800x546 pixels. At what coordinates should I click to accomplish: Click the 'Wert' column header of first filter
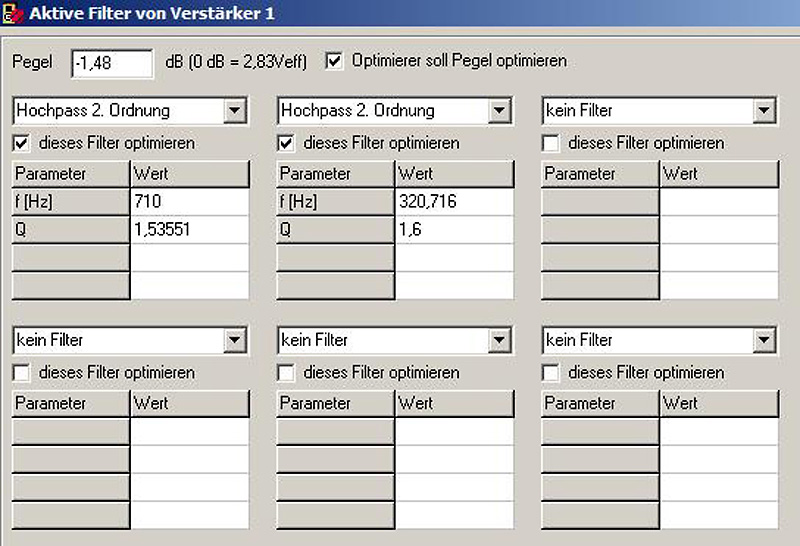(189, 174)
